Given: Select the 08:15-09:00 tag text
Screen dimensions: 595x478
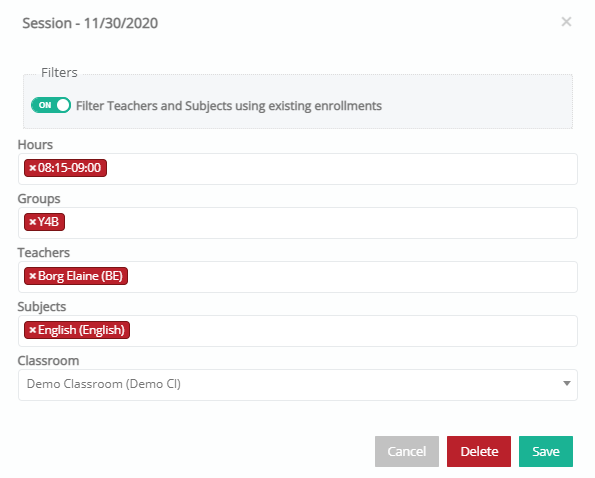Looking at the screenshot, I should click(x=69, y=168).
